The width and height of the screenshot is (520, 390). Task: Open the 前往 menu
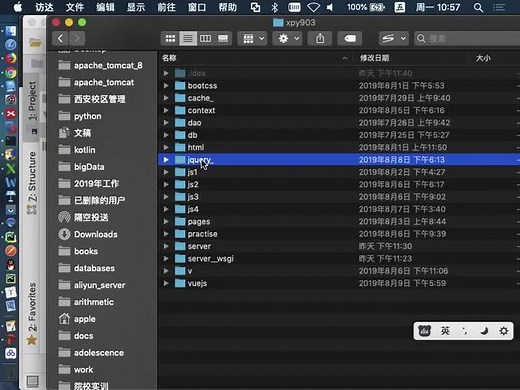click(x=166, y=7)
